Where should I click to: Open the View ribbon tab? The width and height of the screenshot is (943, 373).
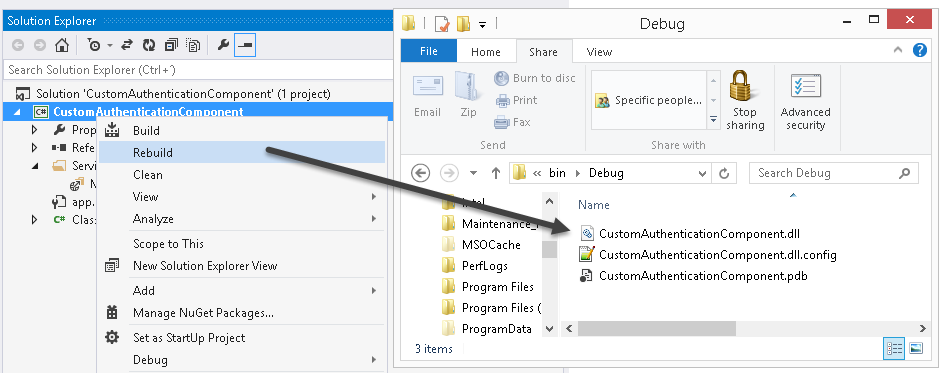tap(599, 52)
